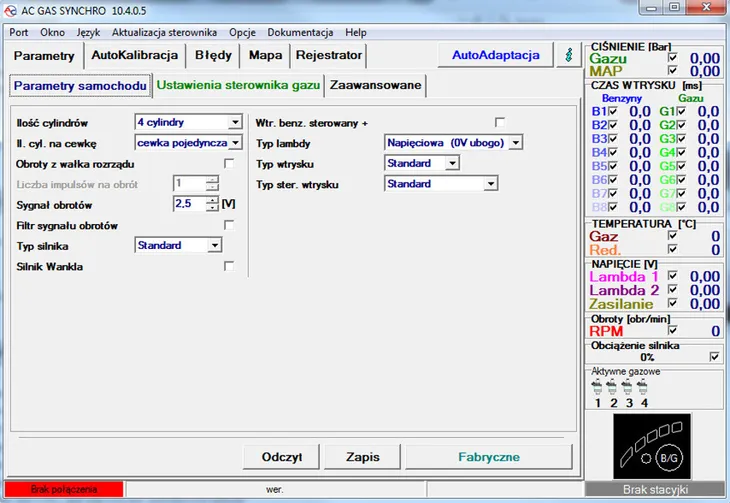Select the Parametry tab
The width and height of the screenshot is (730, 503).
[44, 56]
